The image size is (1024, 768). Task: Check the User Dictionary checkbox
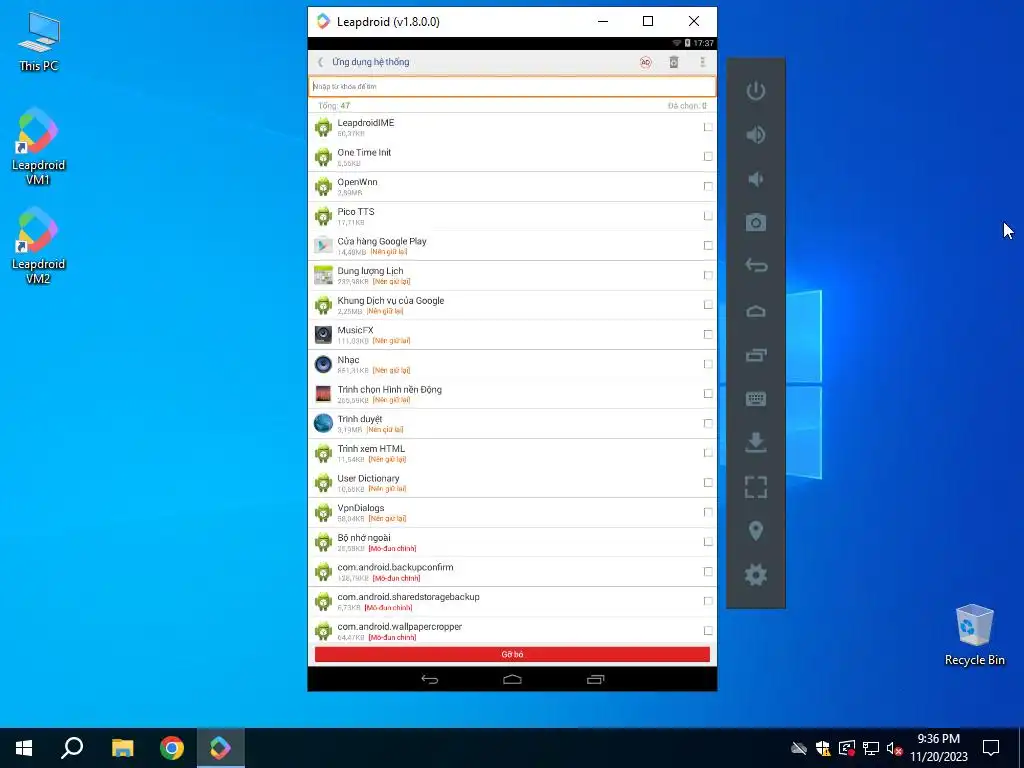pos(708,483)
